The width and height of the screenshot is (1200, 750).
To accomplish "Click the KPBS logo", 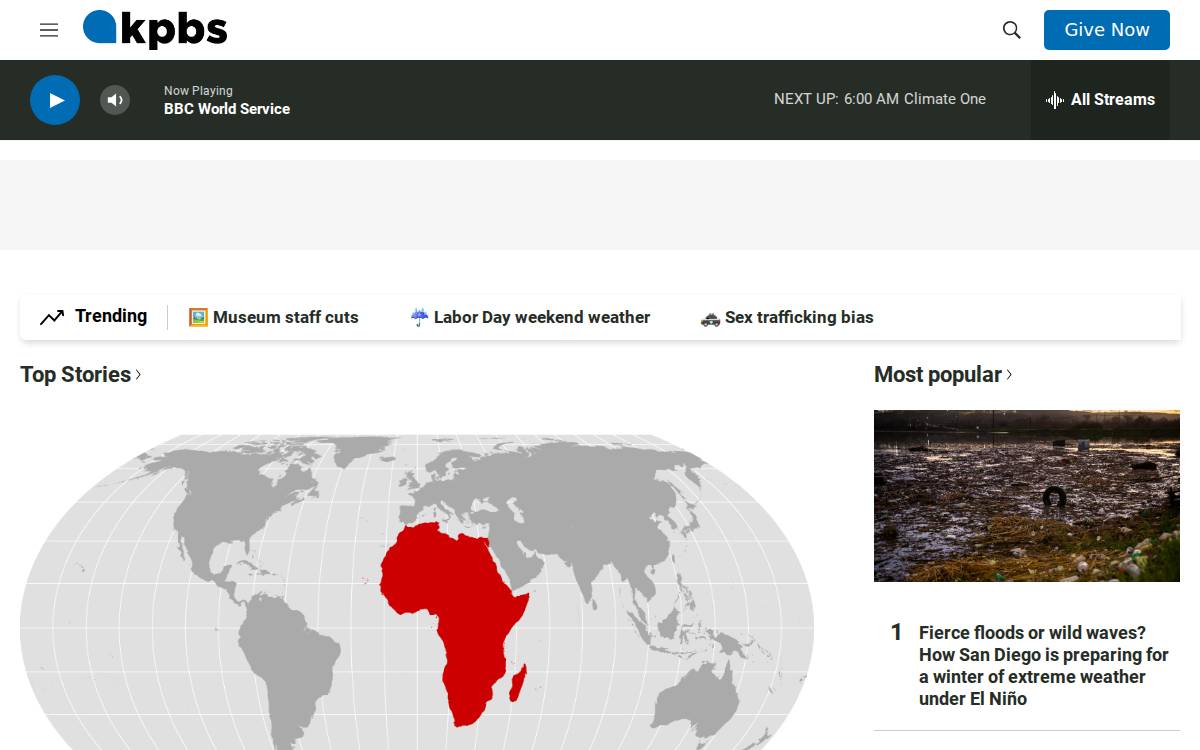I will [155, 30].
